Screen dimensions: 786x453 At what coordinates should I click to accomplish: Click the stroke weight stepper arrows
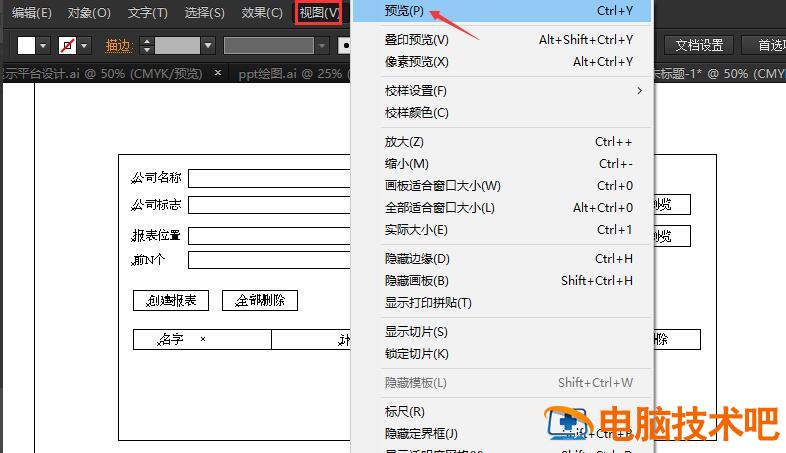click(146, 45)
